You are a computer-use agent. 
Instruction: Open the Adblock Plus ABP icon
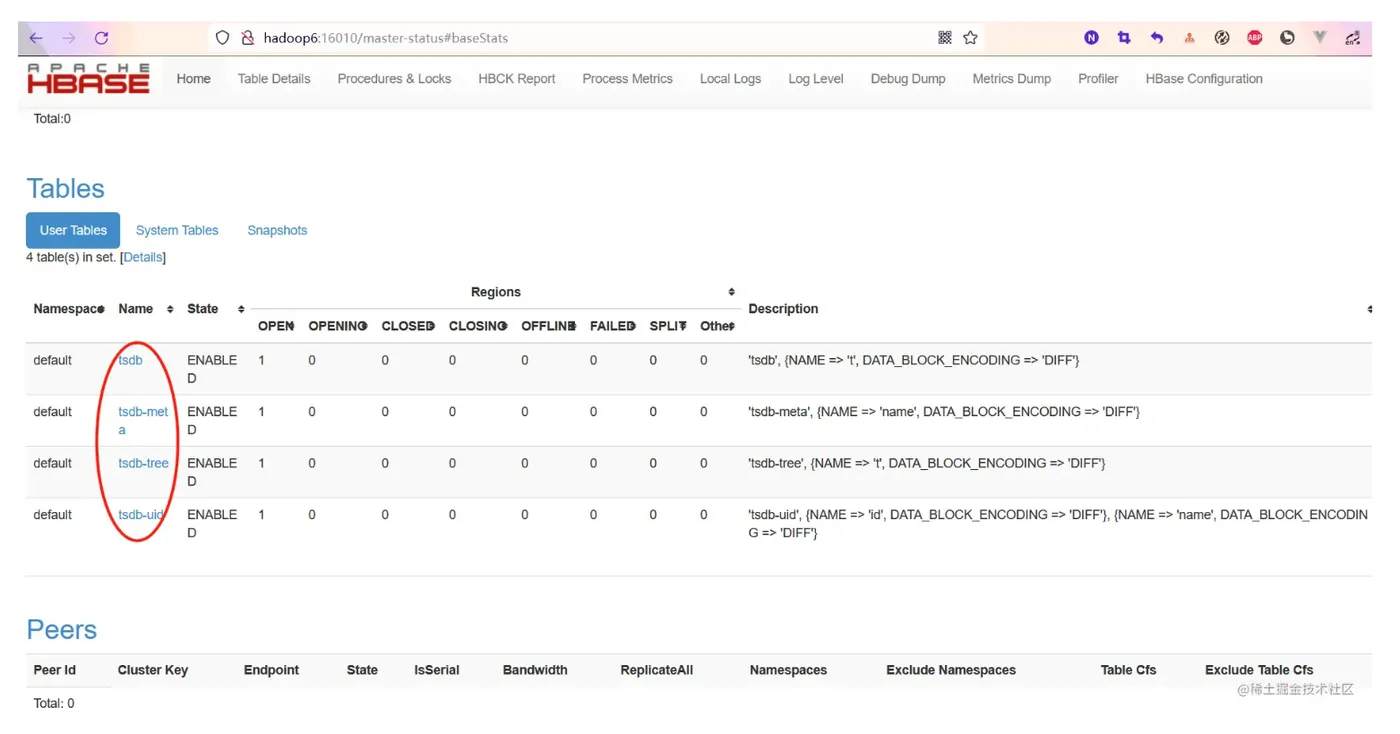[1254, 38]
